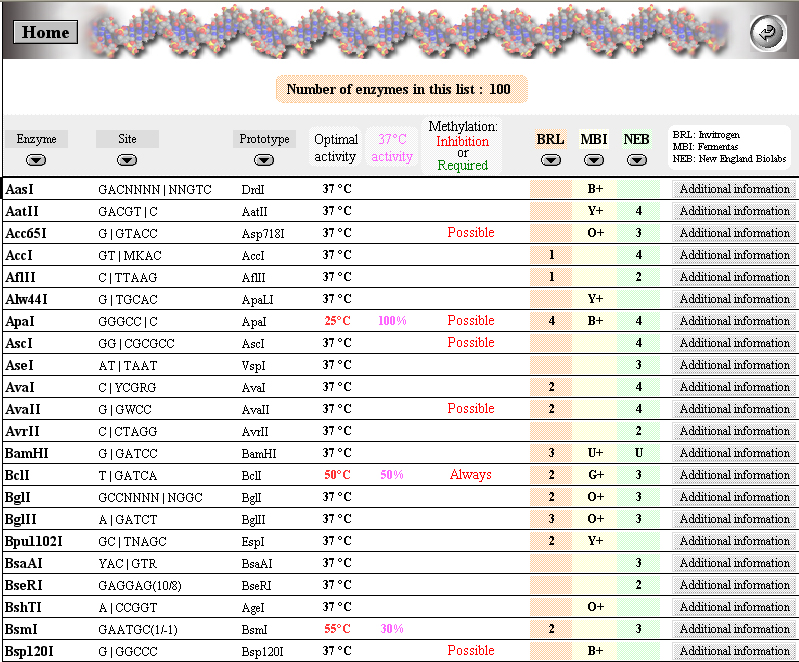This screenshot has width=799, height=662.
Task: Click the BclI enzyme name
Action: click(x=17, y=475)
